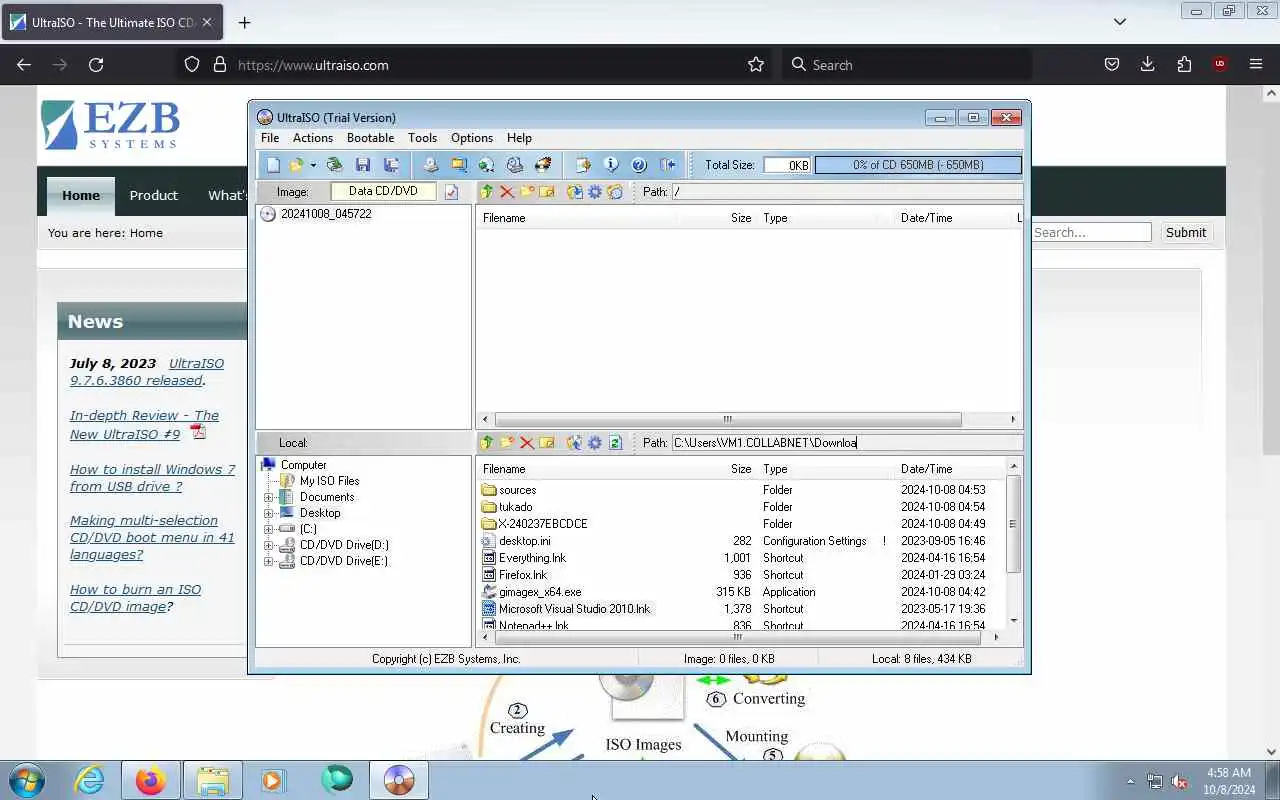Click the gear icon in image pane toolbar
The image size is (1280, 800).
click(x=595, y=192)
